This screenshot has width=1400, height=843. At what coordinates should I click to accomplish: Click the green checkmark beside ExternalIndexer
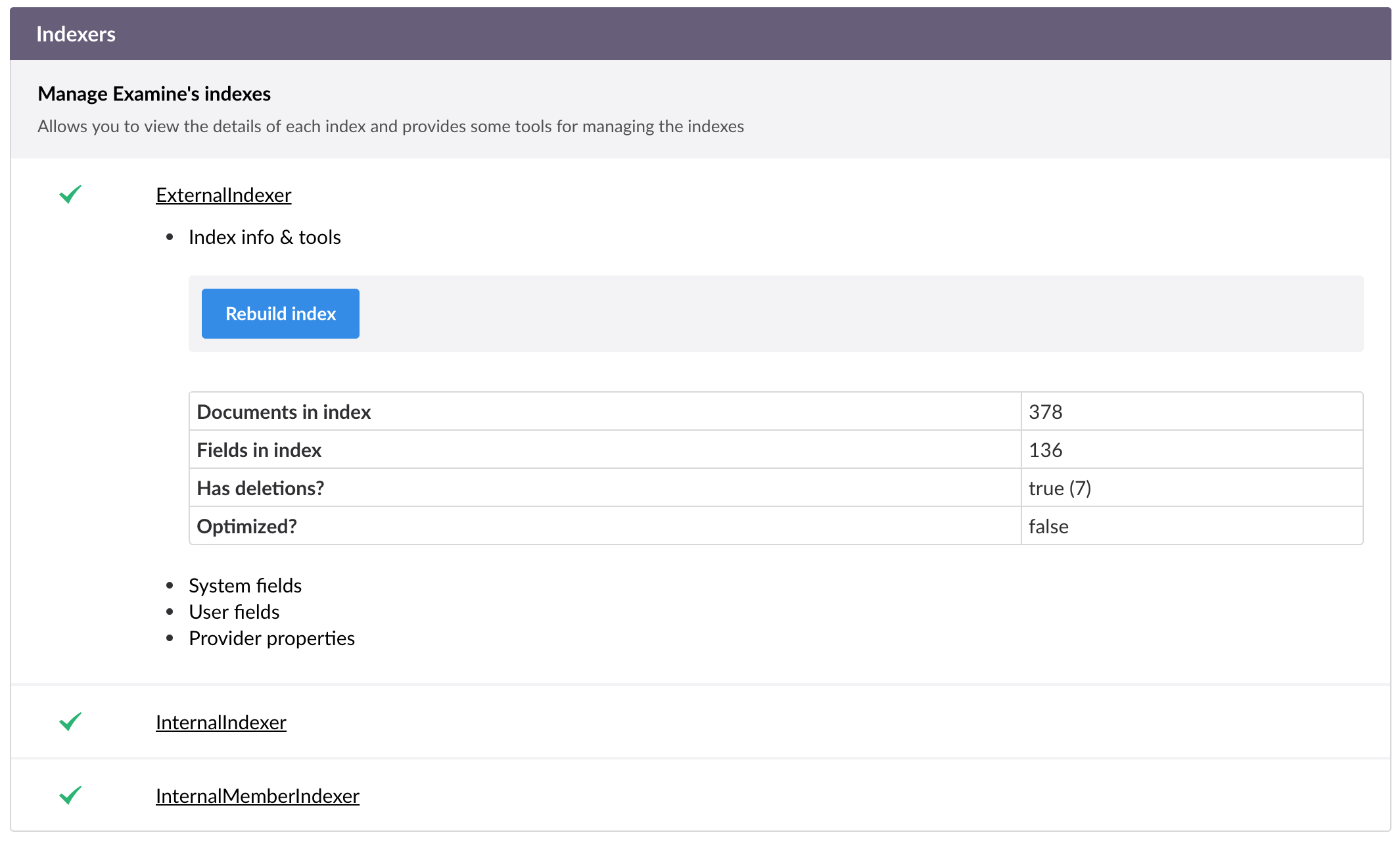click(70, 195)
